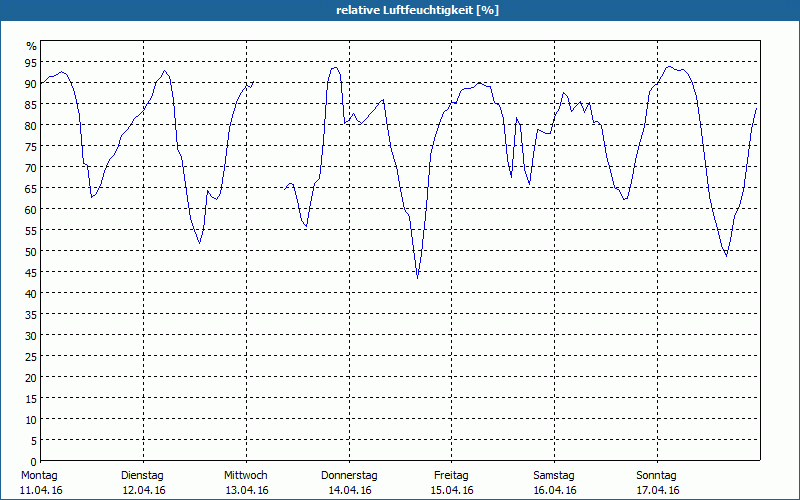
Task: Click the date label '13.04.16'
Action: 246,490
